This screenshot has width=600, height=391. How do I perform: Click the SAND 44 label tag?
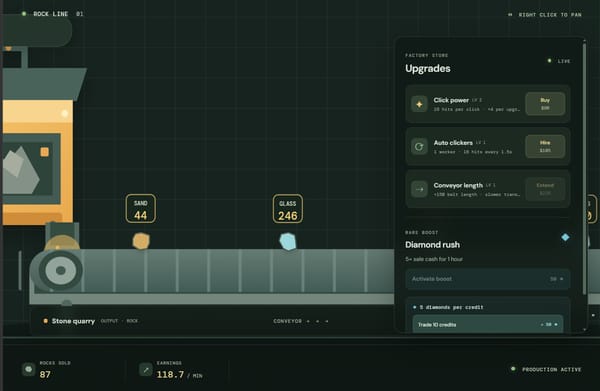click(140, 209)
